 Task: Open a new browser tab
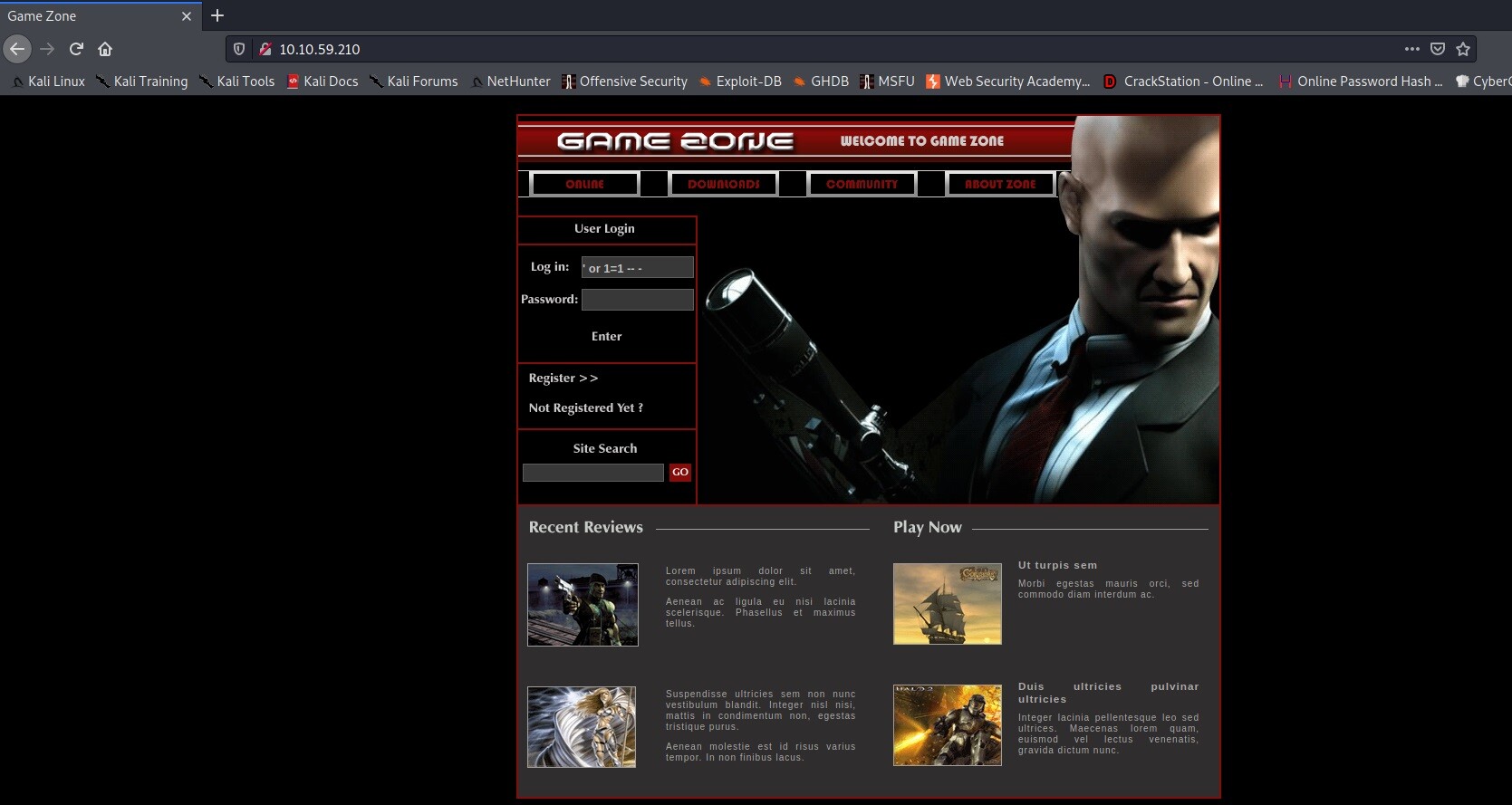pos(217,15)
